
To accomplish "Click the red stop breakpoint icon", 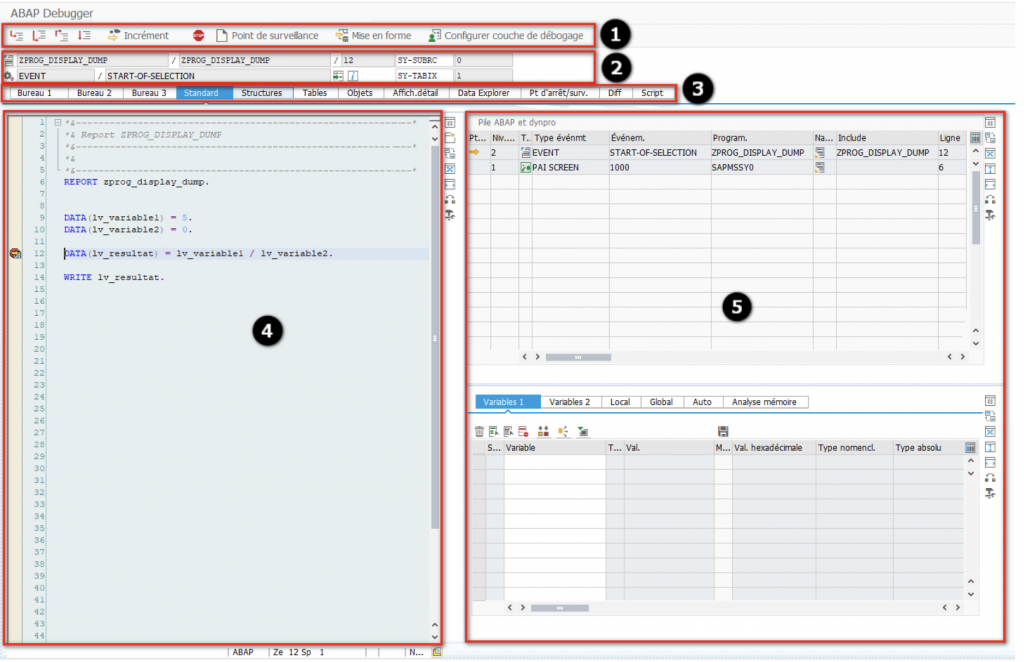I will (x=198, y=36).
